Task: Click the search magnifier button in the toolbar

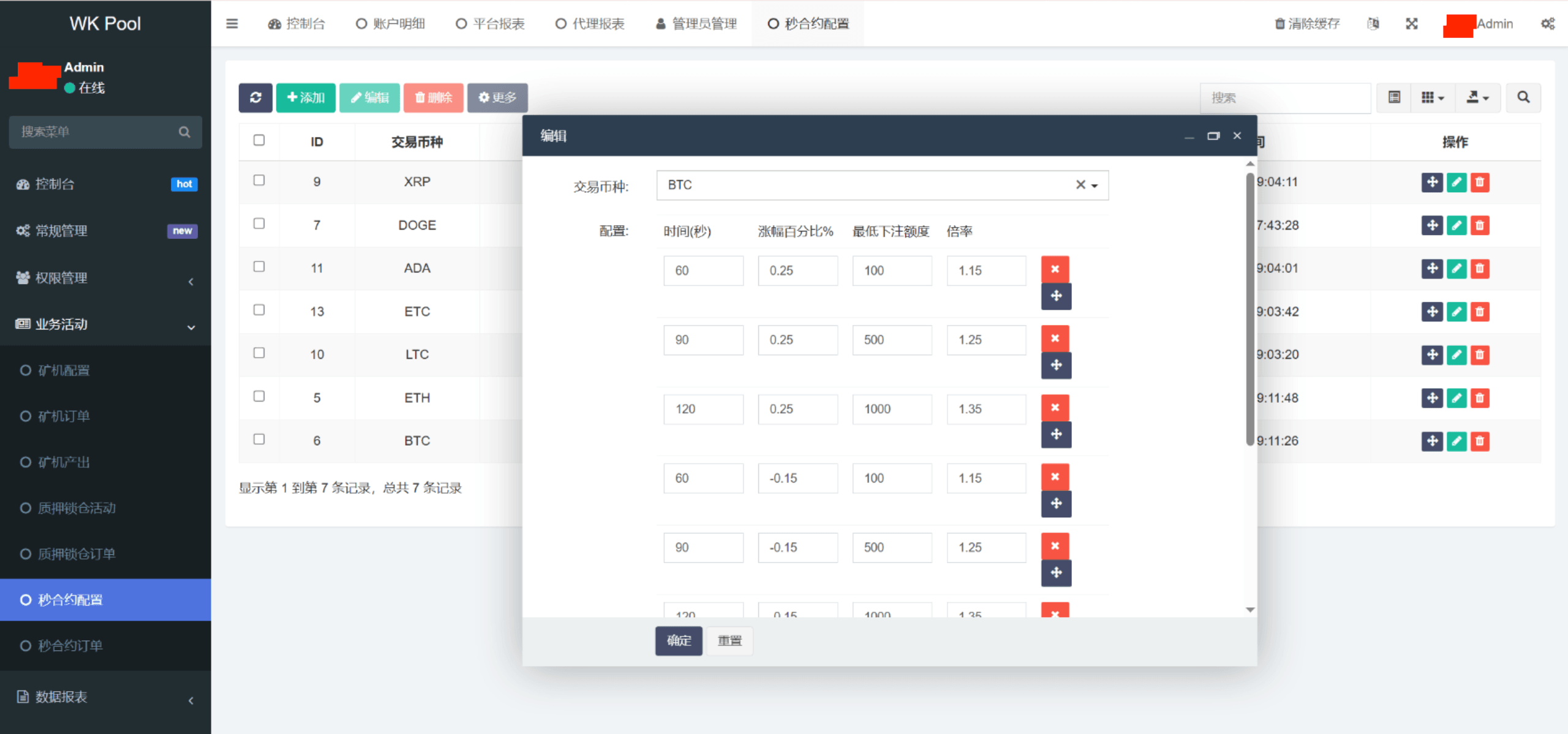Action: pyautogui.click(x=1523, y=97)
